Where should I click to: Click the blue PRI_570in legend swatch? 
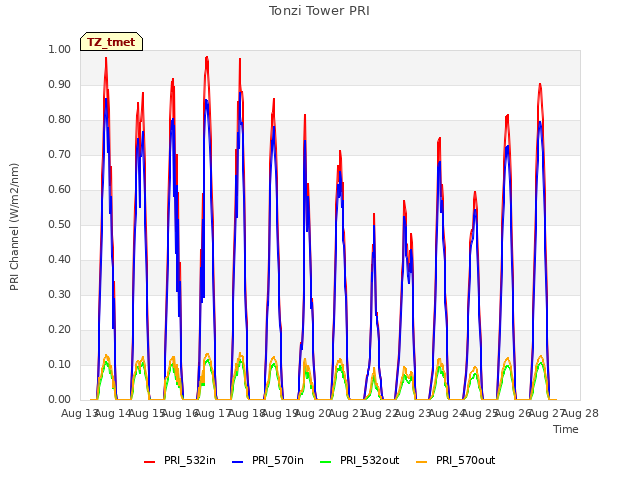[238, 462]
